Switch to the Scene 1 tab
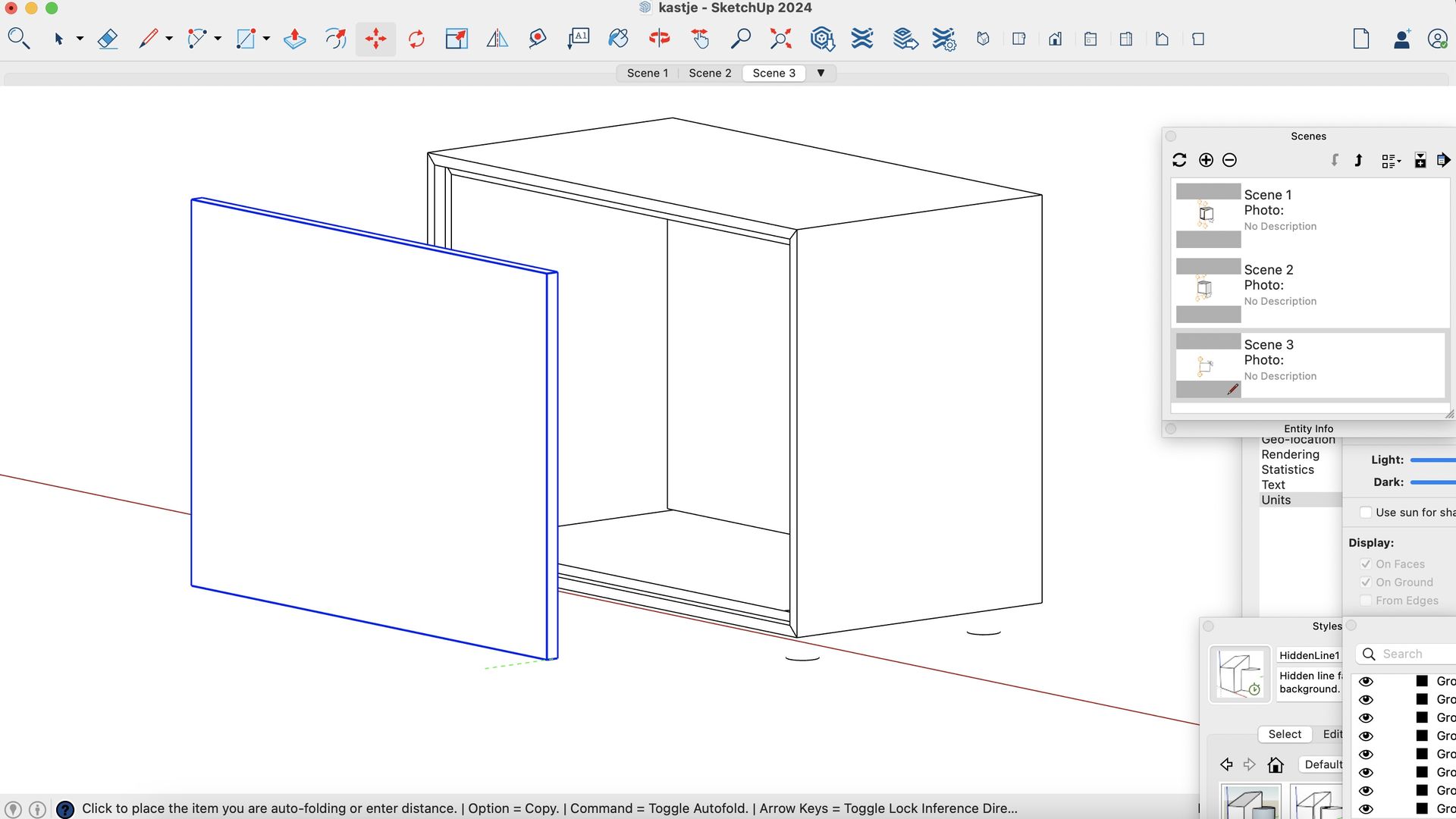 tap(647, 73)
